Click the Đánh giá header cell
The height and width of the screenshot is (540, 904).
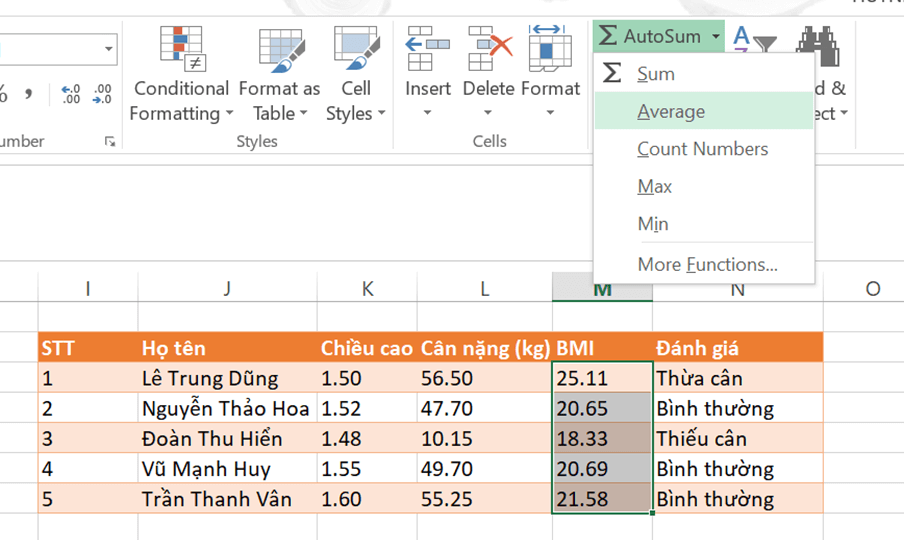point(737,348)
